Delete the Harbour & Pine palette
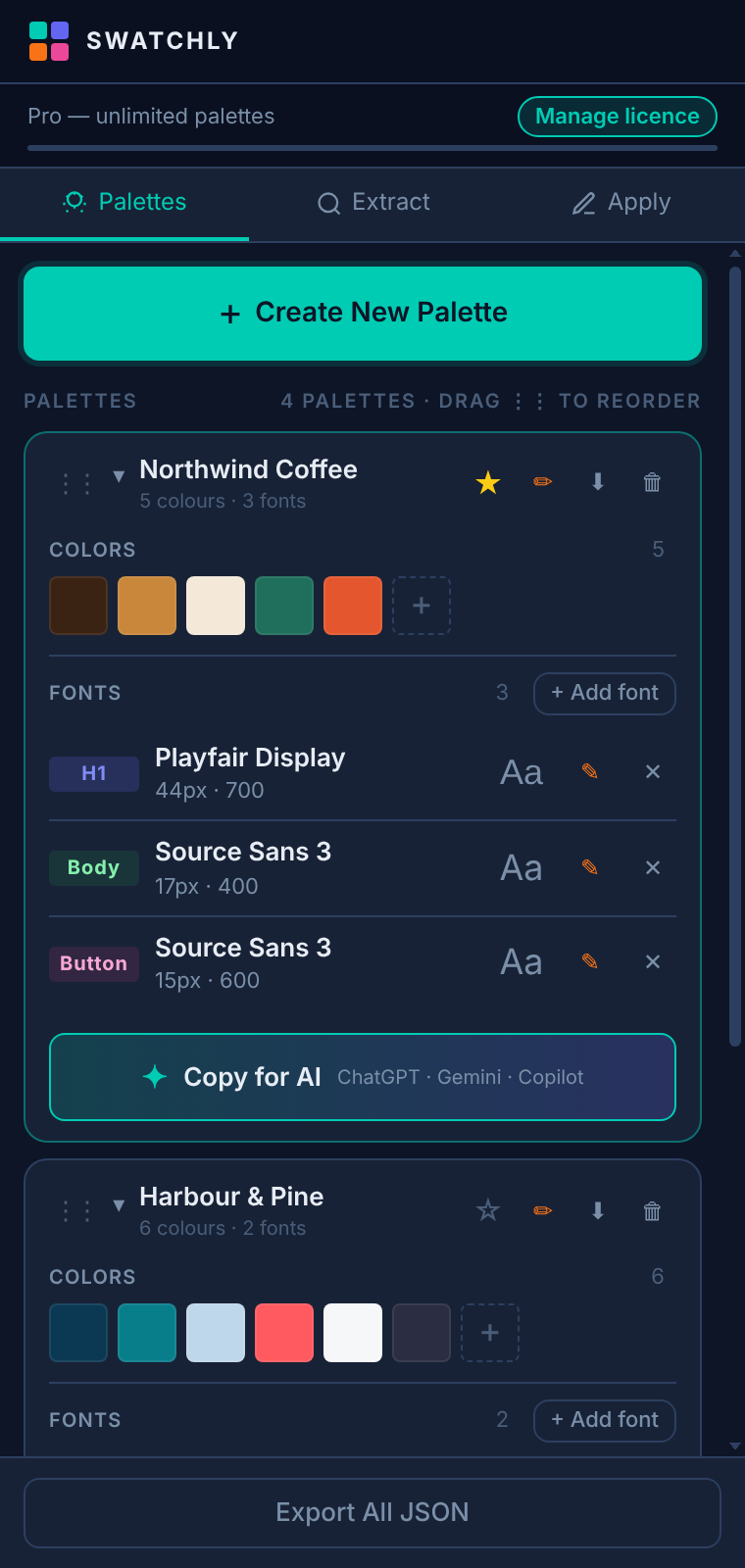The width and height of the screenshot is (745, 1568). point(652,1210)
